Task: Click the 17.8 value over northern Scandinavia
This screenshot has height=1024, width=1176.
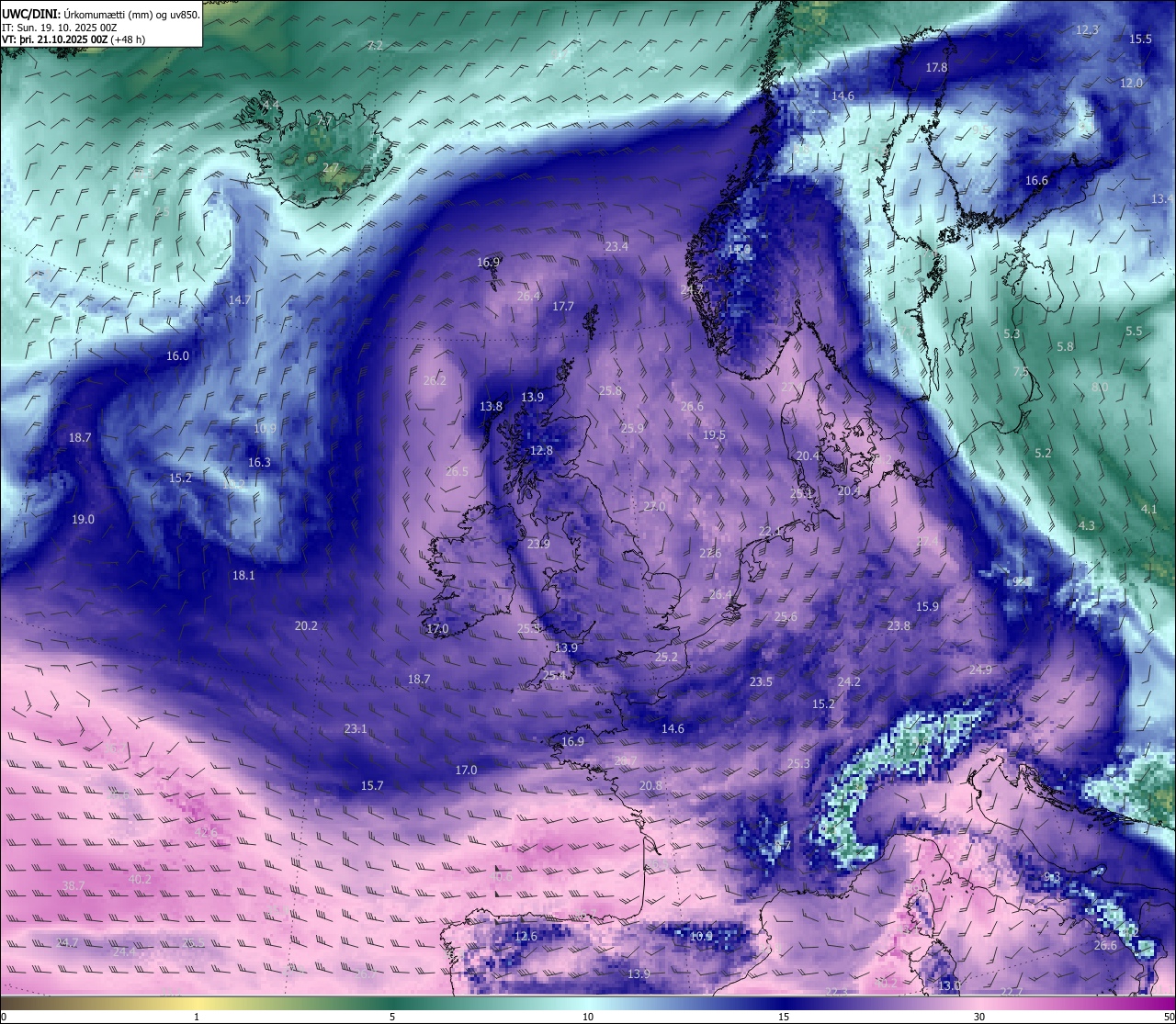Action: point(936,68)
